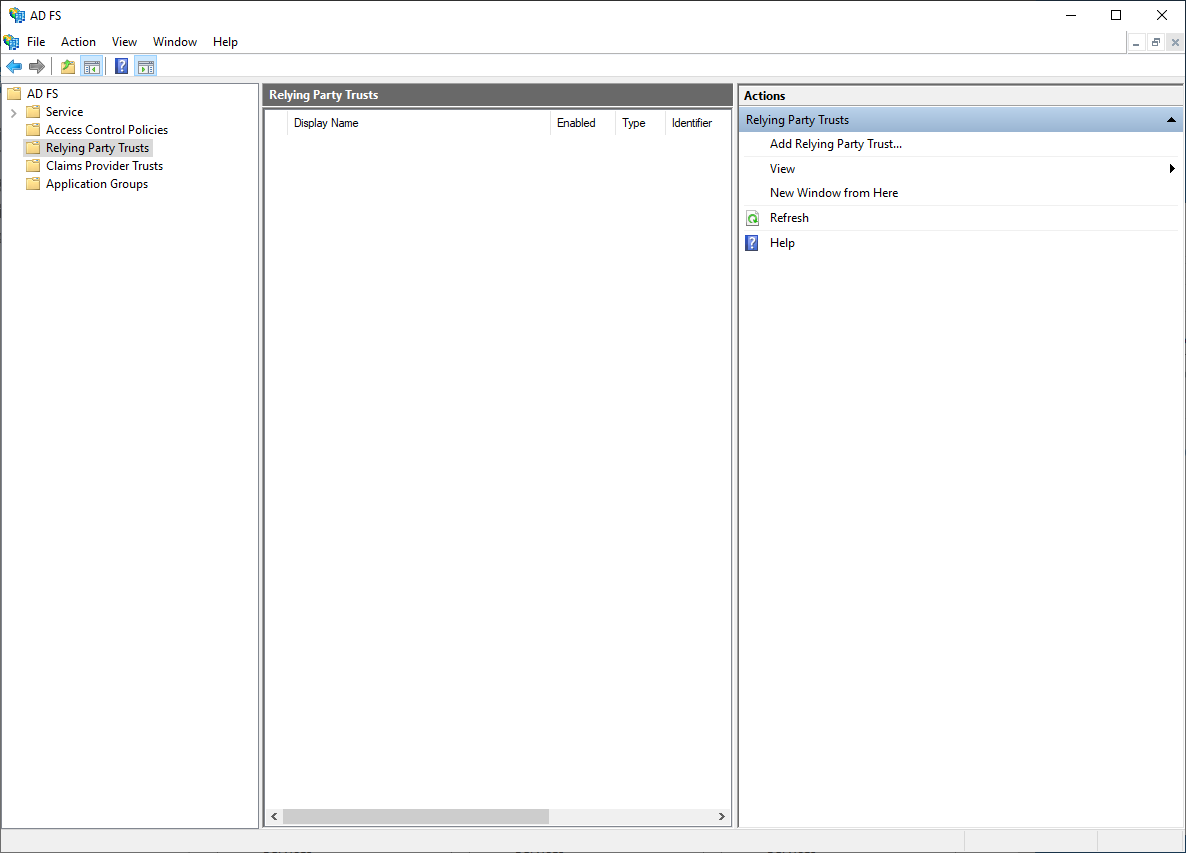Click the gray Forward arrow in toolbar
Viewport: 1186px width, 853px height.
click(x=37, y=67)
